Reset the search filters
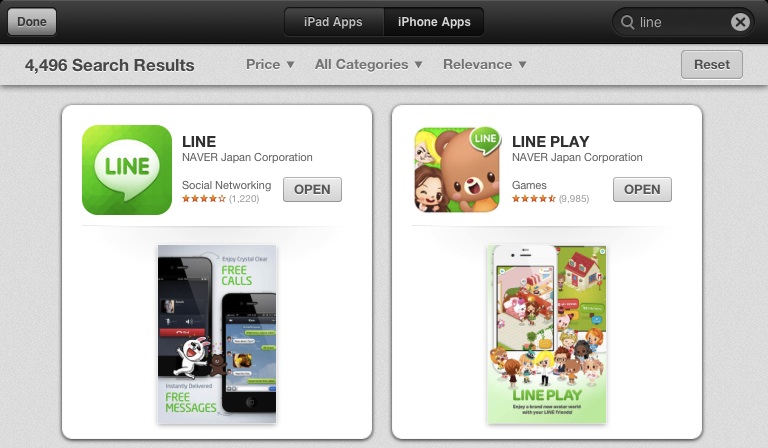Screen dimensions: 768x448 (x=712, y=65)
